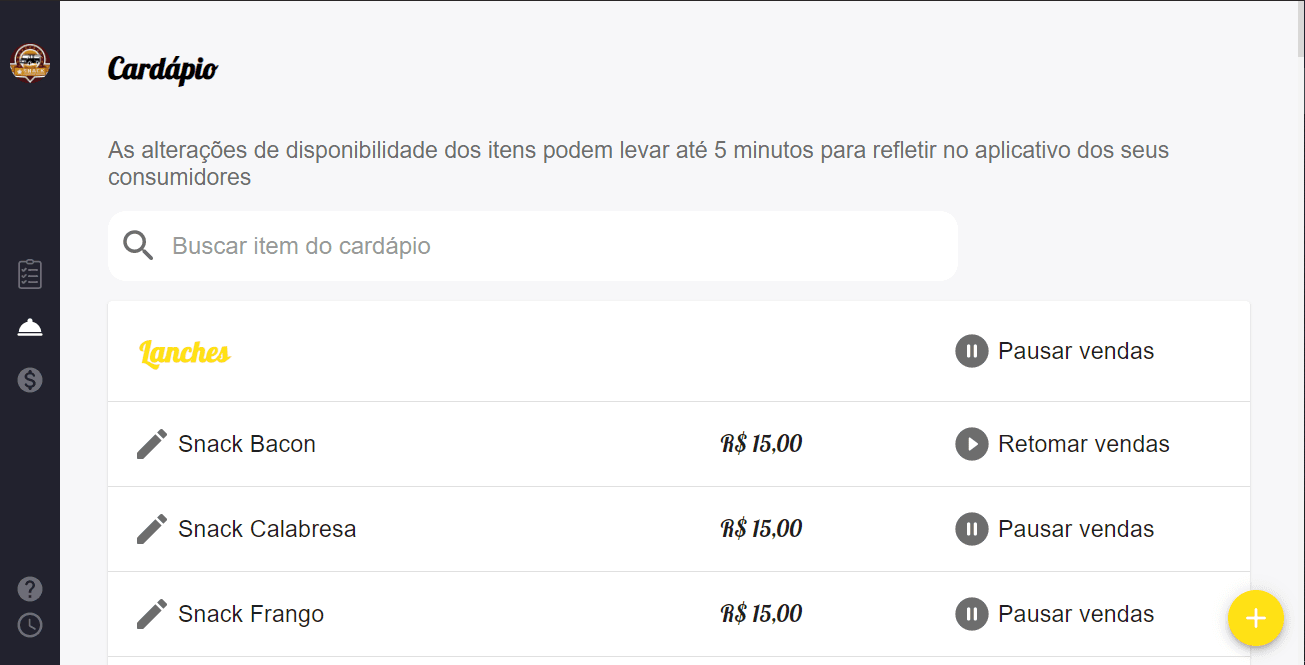Click the yellow plus add button
This screenshot has width=1305, height=665.
point(1255,618)
